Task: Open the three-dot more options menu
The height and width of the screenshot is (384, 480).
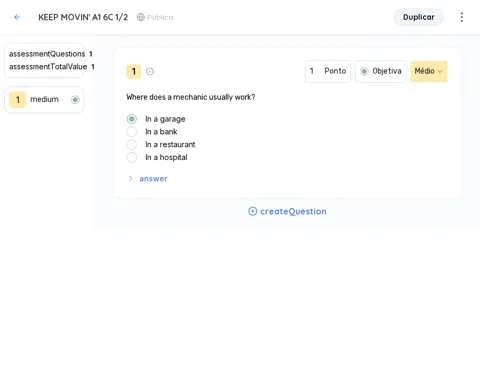Action: tap(462, 17)
